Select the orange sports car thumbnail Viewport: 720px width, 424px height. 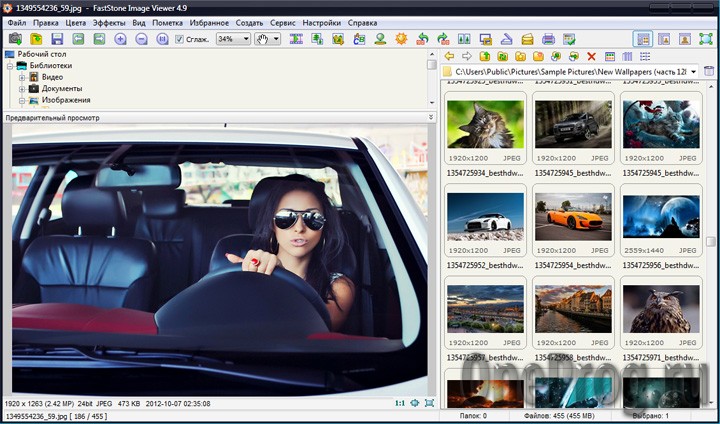(x=573, y=216)
